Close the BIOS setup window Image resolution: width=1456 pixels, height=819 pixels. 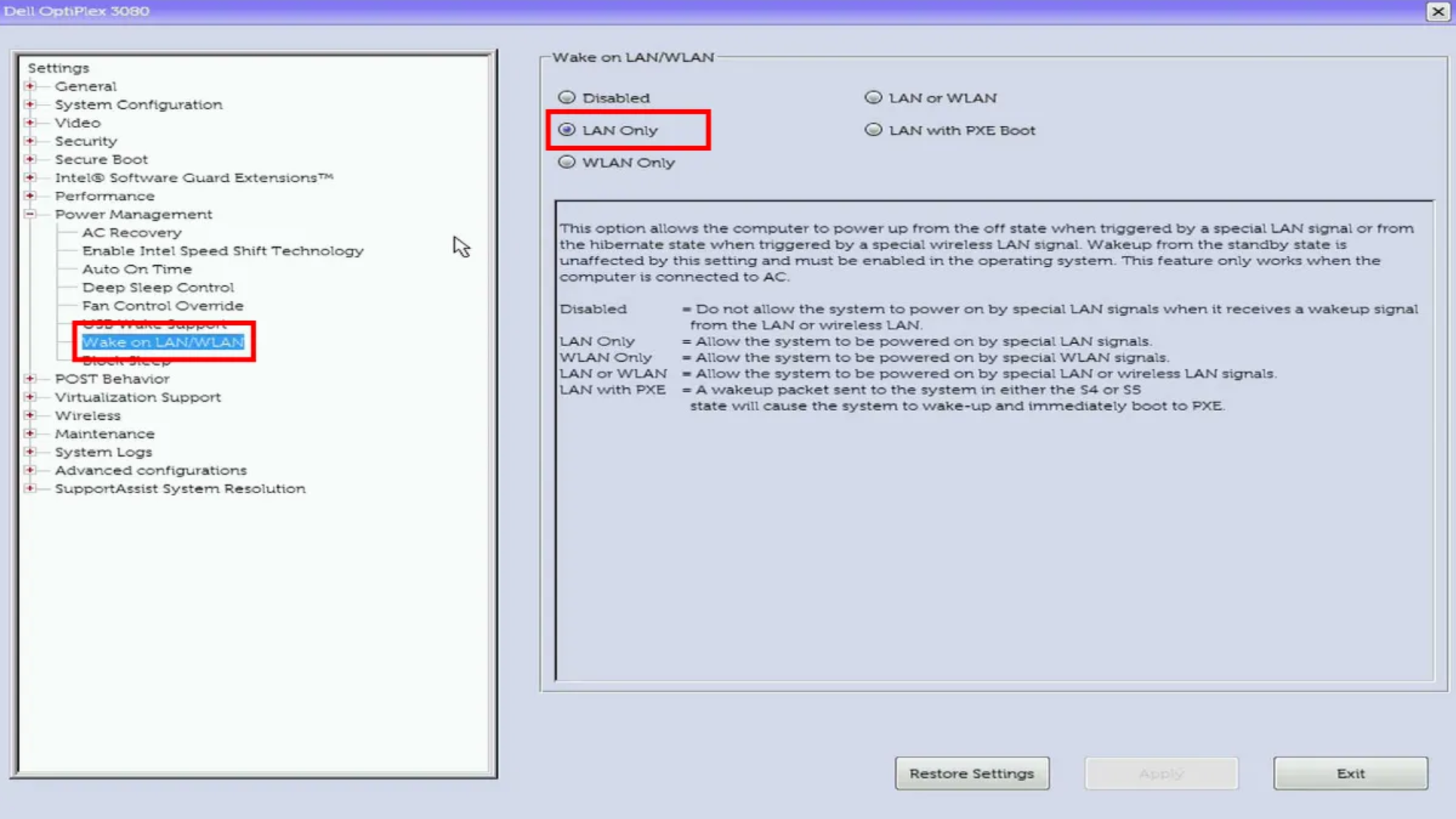[1438, 12]
